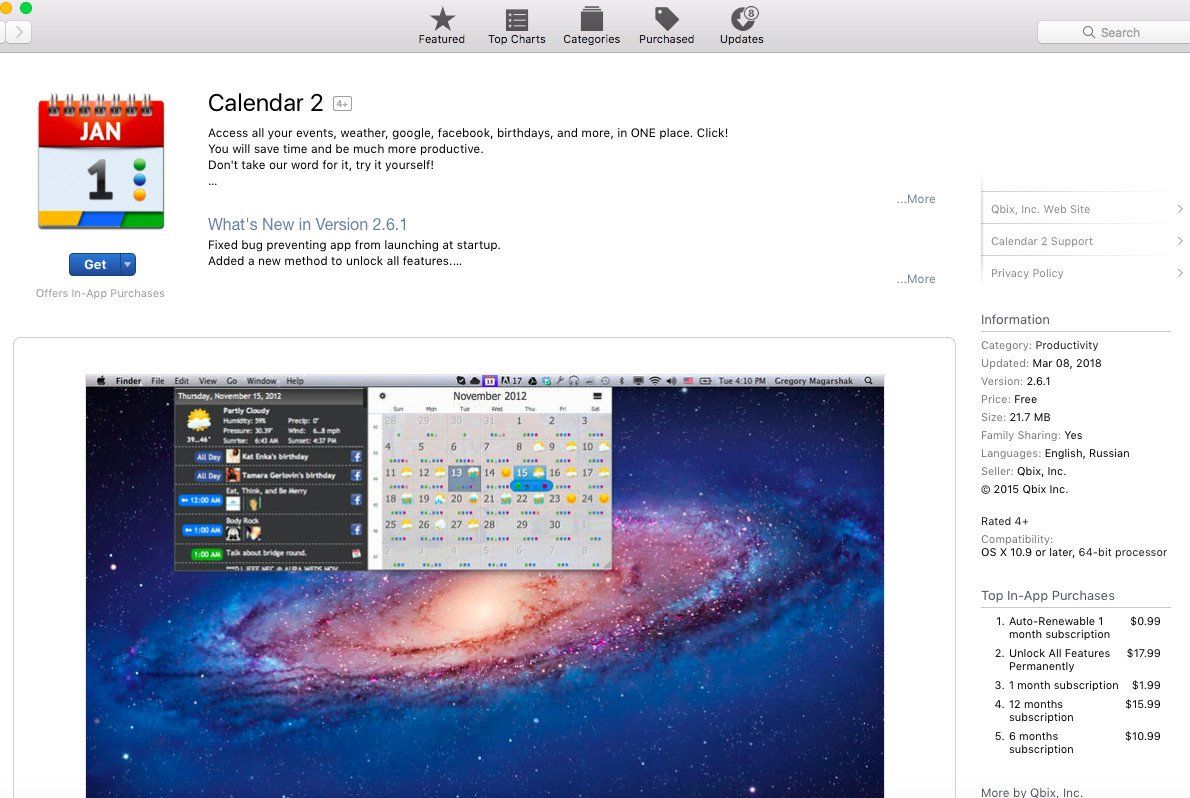Select the $1.99 1 month subscription item
The image size is (1190, 798).
[1078, 685]
